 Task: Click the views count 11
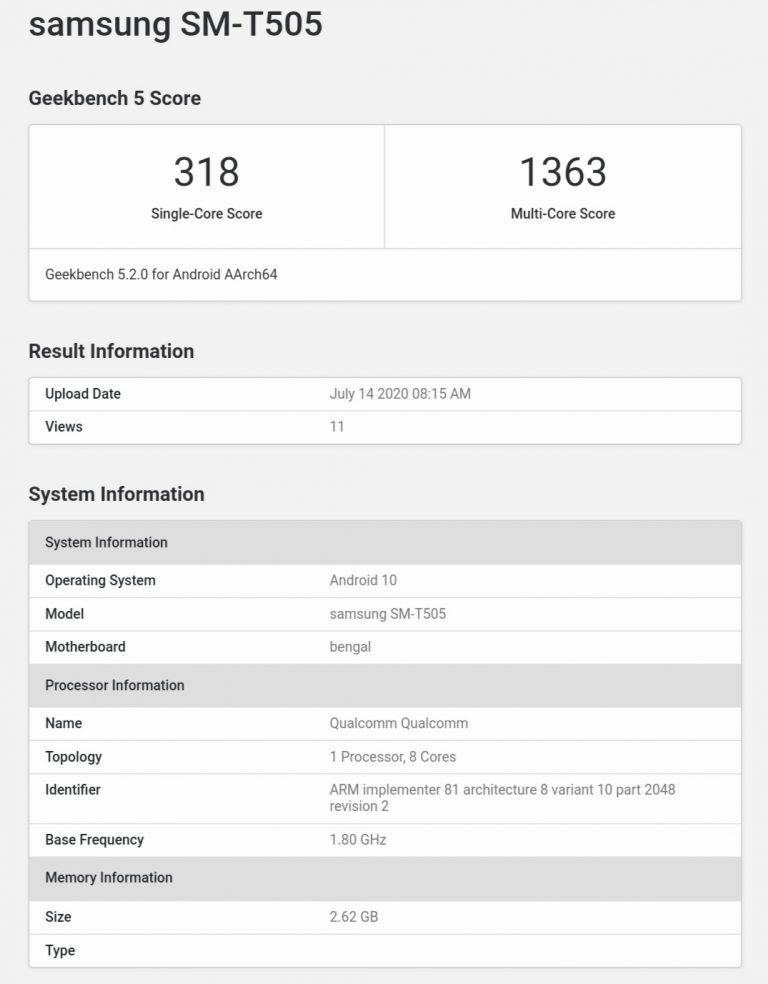click(337, 427)
